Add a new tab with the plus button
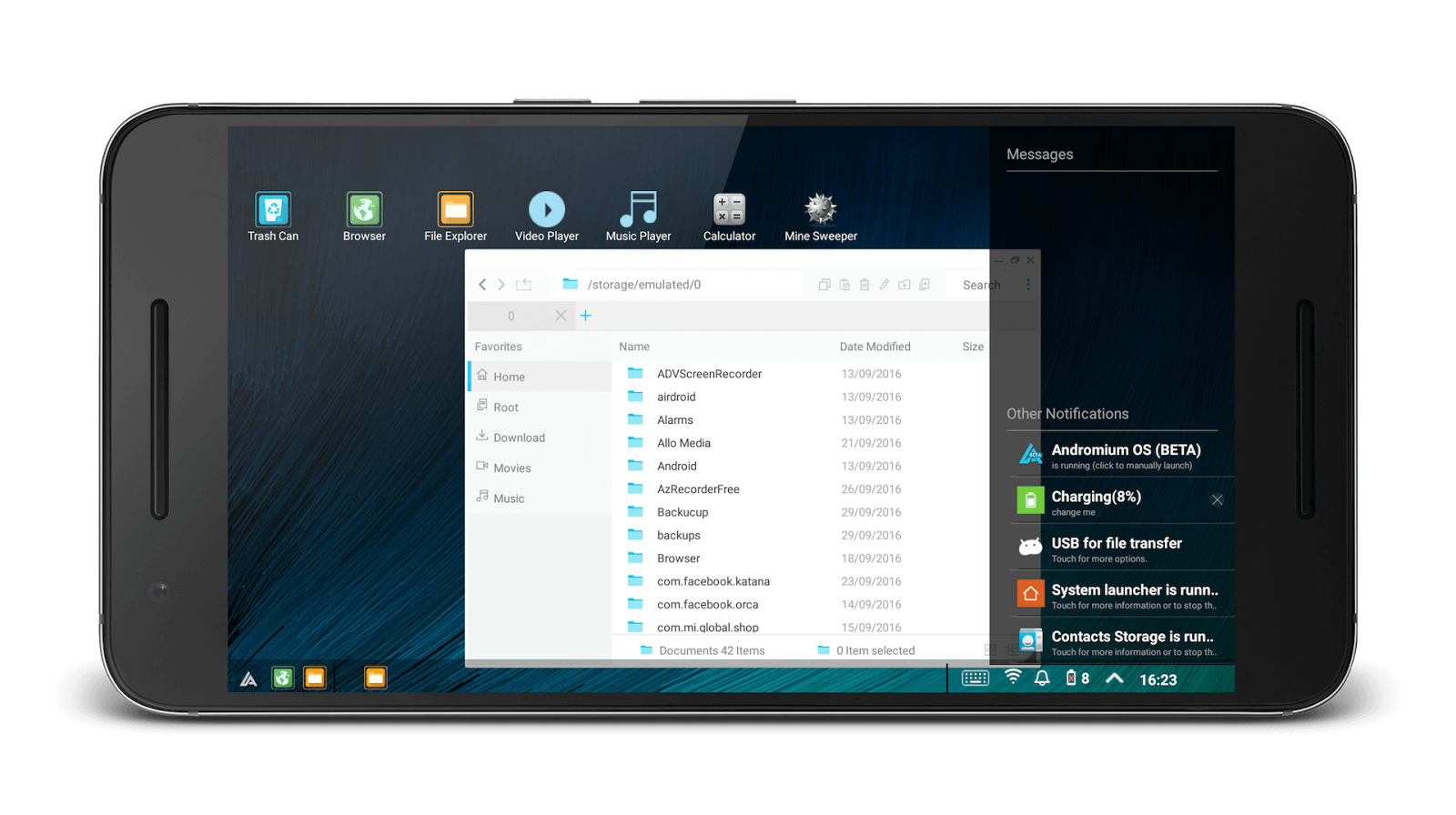The image size is (1456, 815). coord(586,316)
